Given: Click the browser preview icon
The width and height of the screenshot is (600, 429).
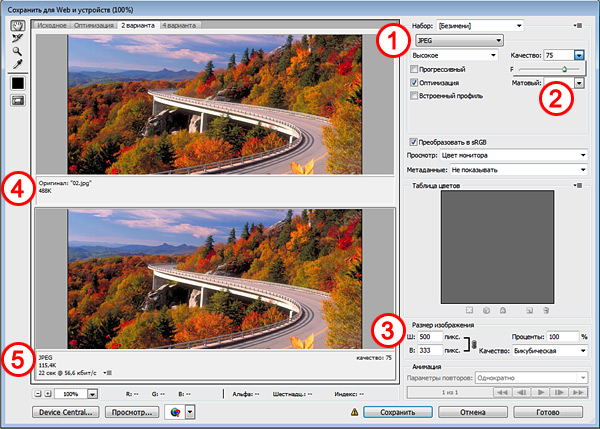Looking at the screenshot, I should 175,412.
